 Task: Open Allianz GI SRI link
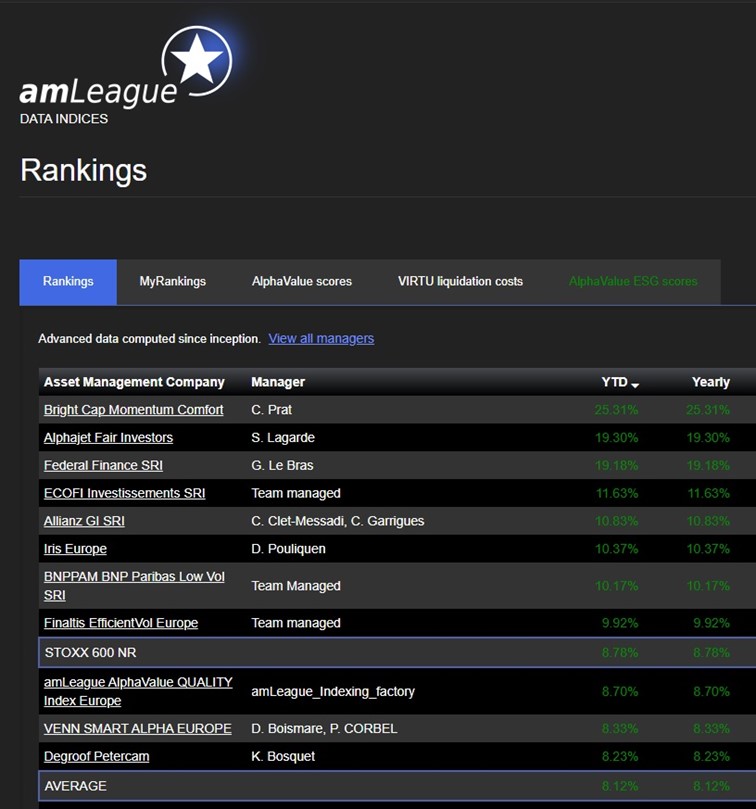point(84,521)
